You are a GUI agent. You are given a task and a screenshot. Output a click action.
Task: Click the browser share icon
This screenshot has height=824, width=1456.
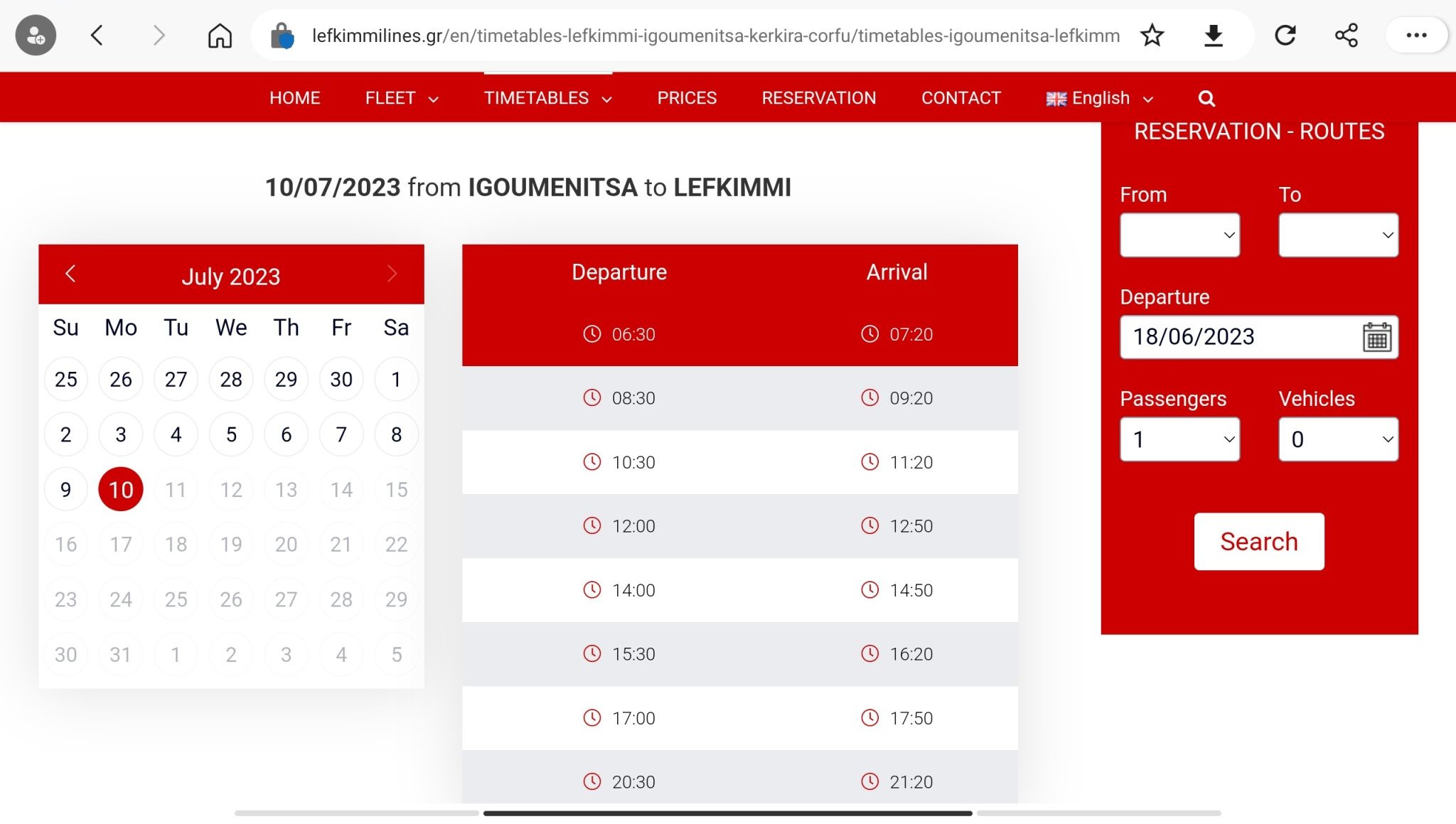[x=1346, y=36]
